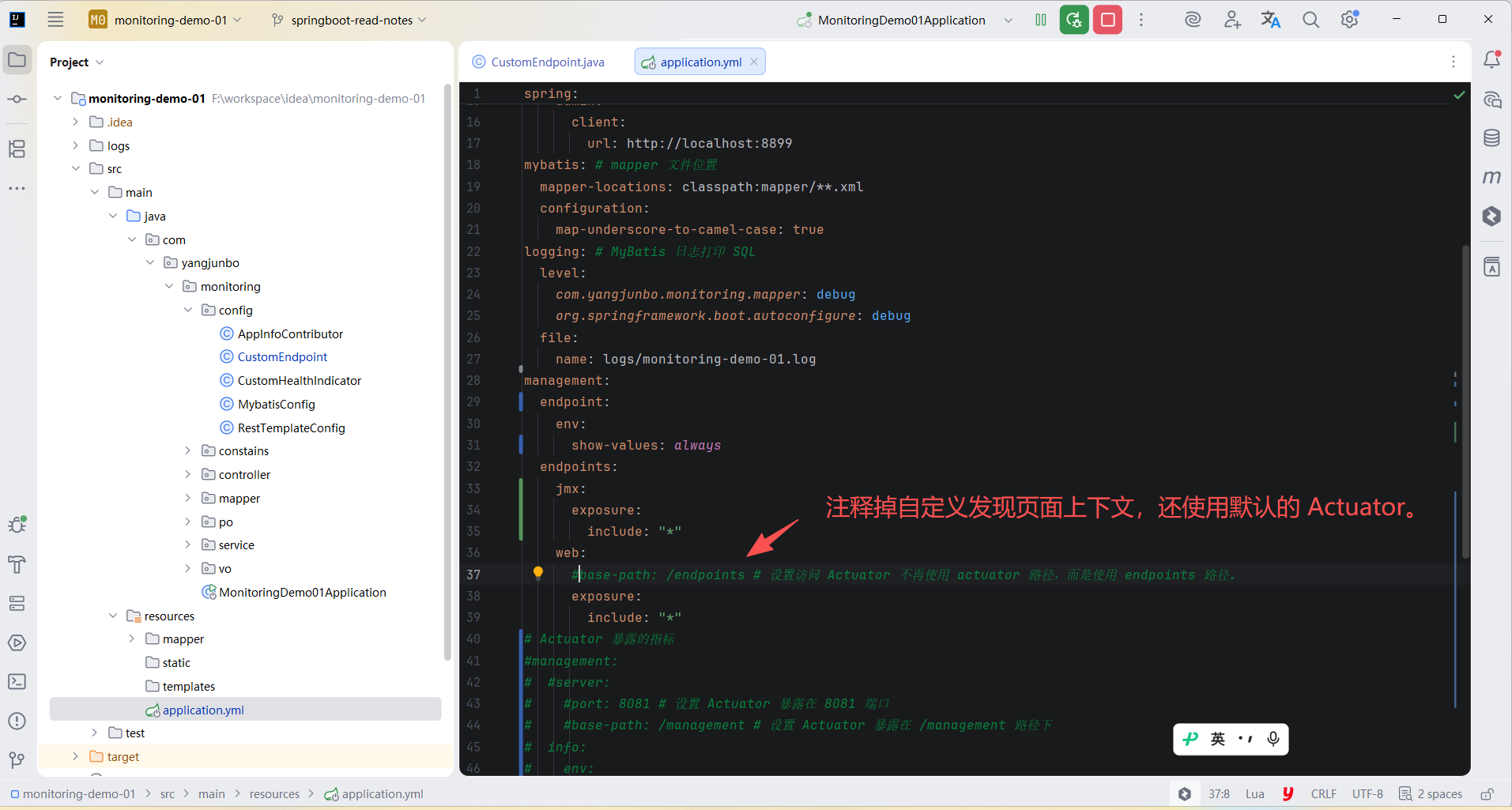Open Search Everywhere magnifier

[1311, 20]
